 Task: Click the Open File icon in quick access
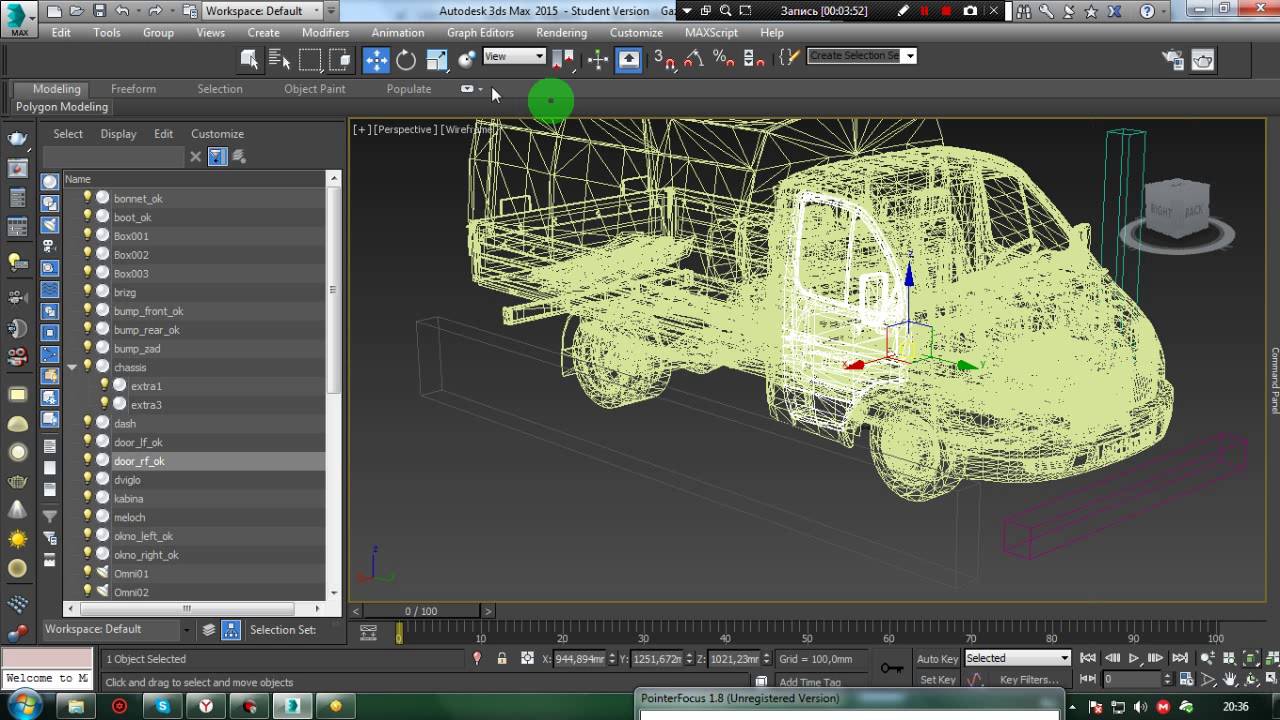(77, 11)
